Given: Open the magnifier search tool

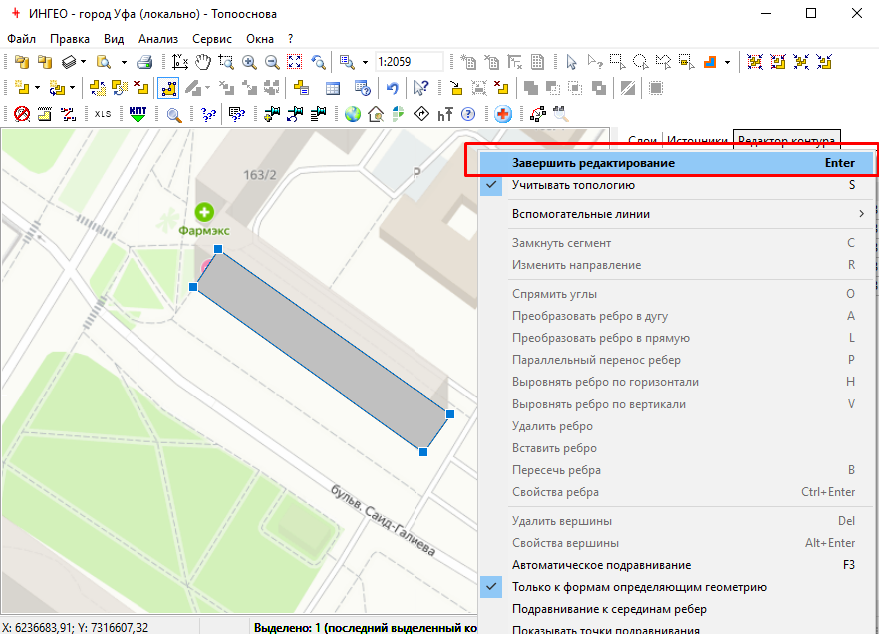Looking at the screenshot, I should [174, 115].
